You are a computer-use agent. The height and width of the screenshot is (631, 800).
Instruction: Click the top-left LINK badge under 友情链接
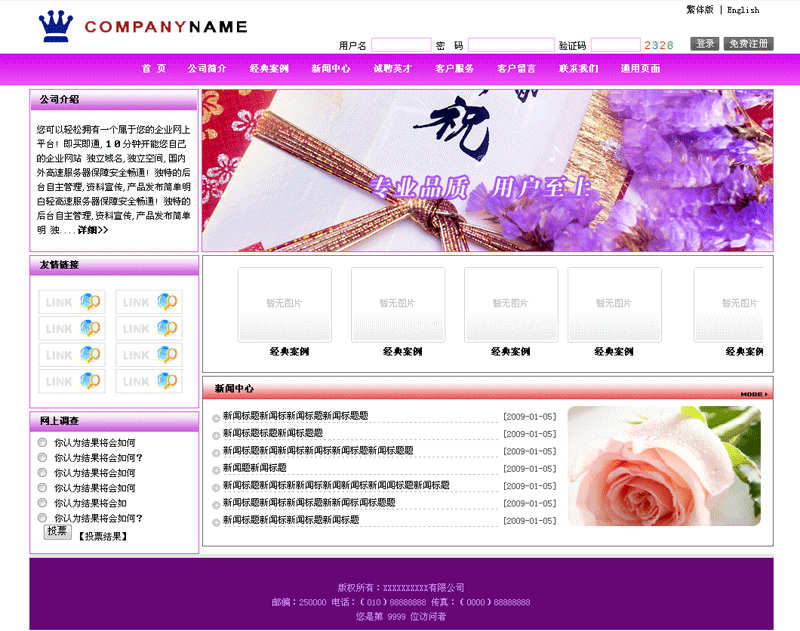tap(70, 301)
